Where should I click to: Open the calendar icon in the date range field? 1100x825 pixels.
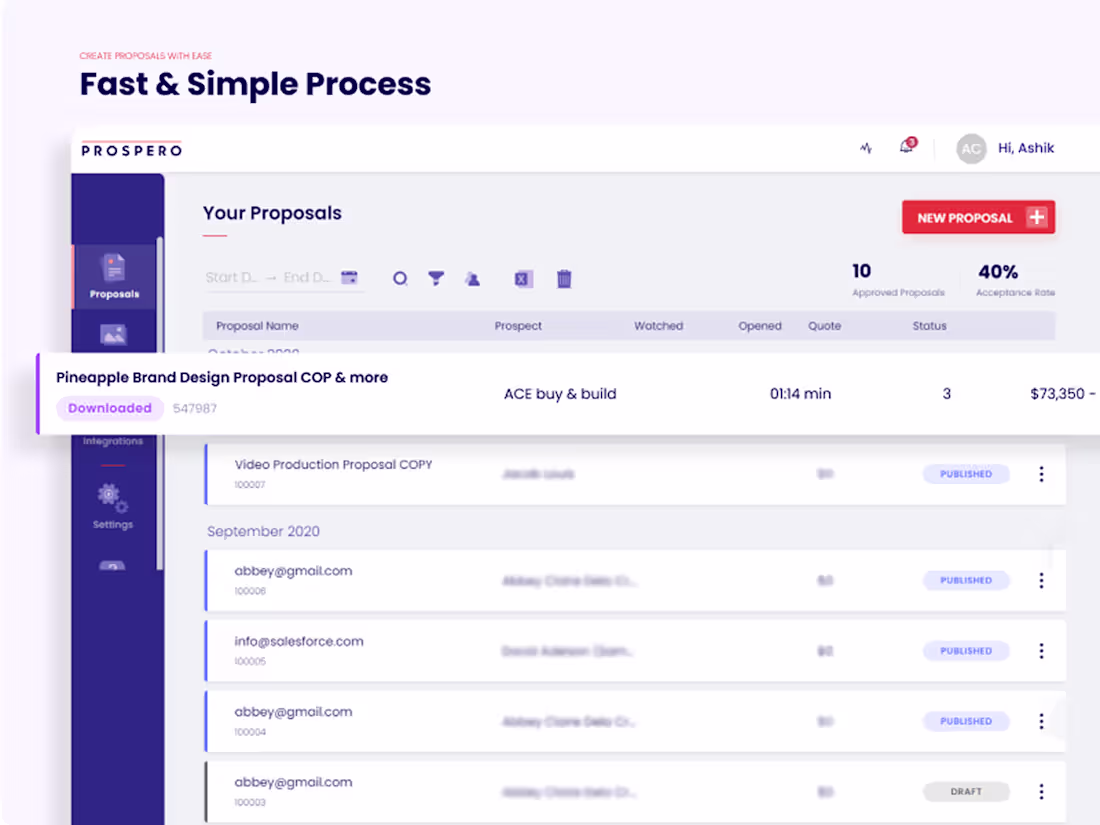(x=349, y=277)
